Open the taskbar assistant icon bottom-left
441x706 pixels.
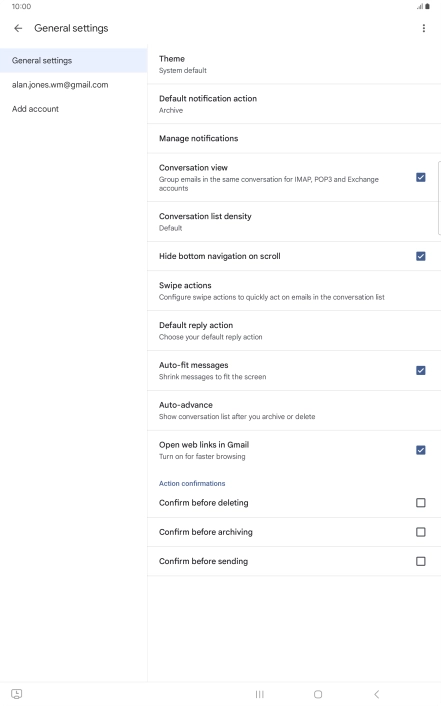tap(16, 694)
